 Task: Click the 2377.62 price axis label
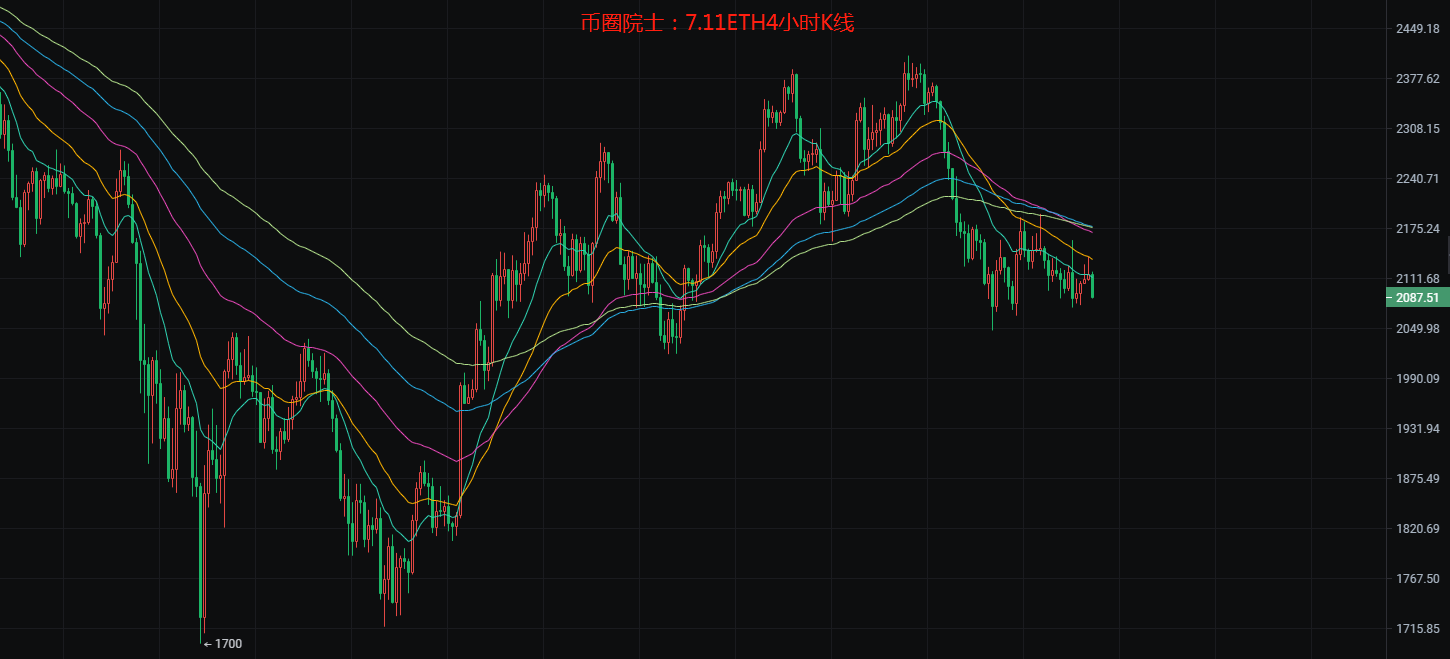tap(1417, 78)
